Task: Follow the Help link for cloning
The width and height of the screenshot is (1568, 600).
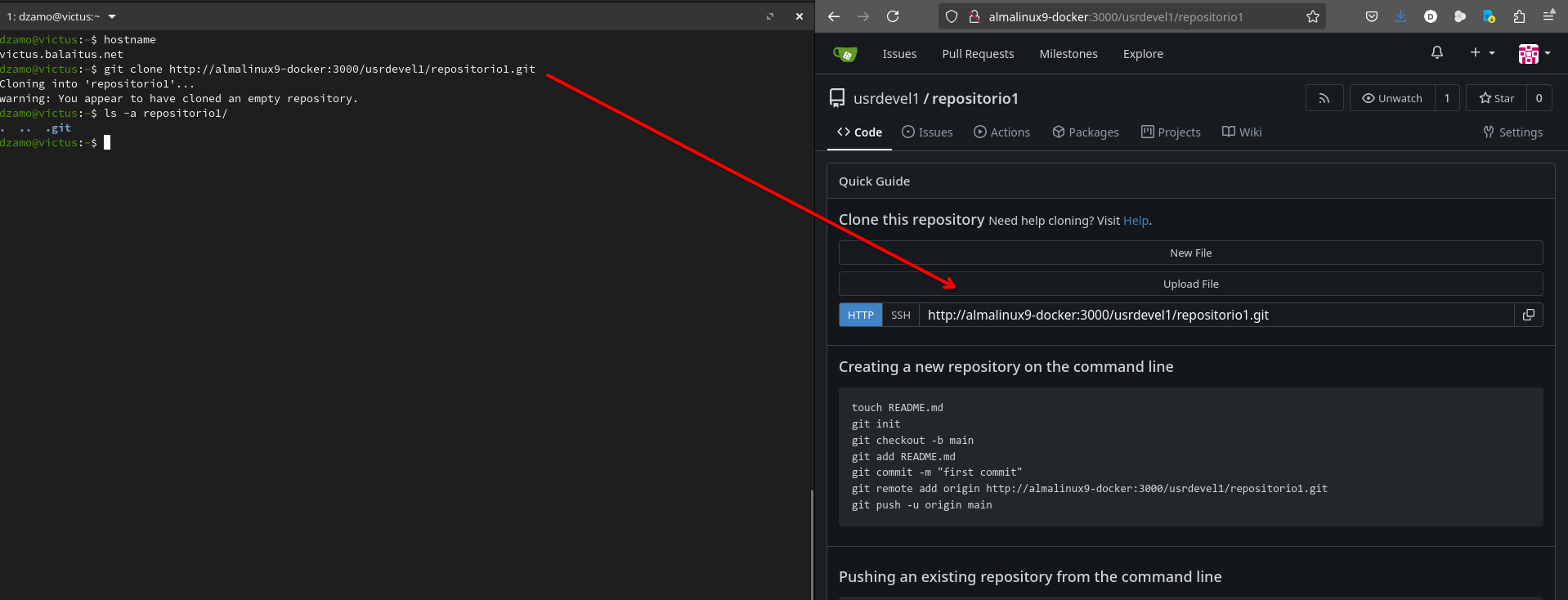Action: [1136, 221]
